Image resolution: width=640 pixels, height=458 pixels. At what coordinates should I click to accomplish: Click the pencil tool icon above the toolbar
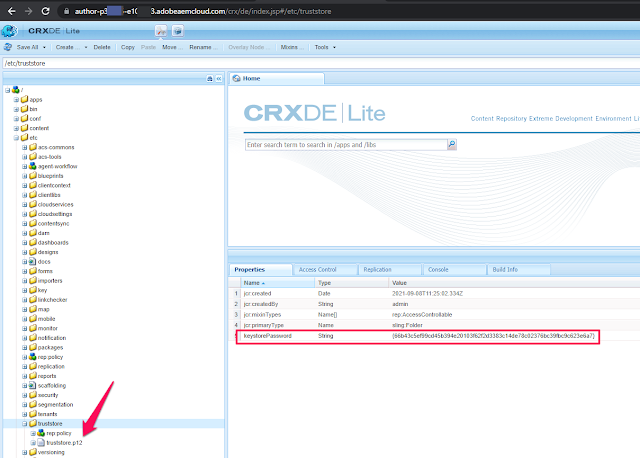161,31
